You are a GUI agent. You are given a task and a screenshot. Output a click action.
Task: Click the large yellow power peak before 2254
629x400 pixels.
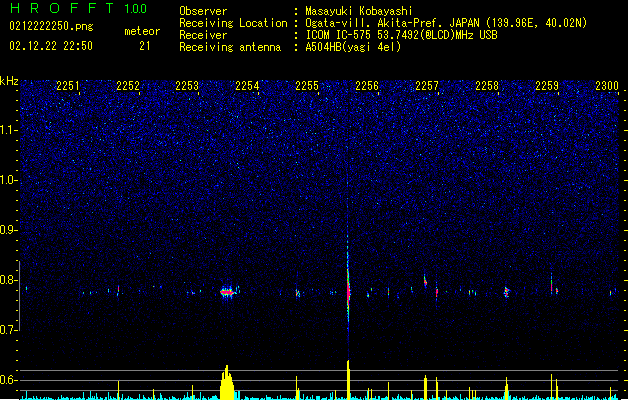point(227,382)
